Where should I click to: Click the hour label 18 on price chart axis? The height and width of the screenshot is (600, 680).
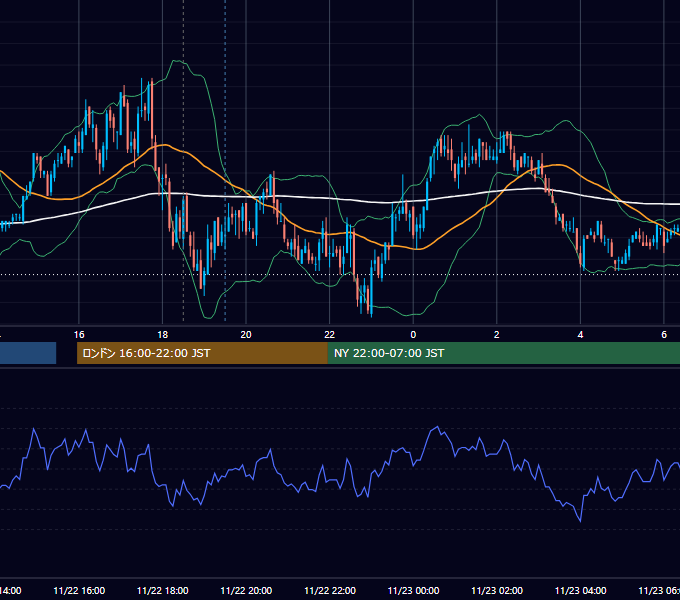coord(163,335)
